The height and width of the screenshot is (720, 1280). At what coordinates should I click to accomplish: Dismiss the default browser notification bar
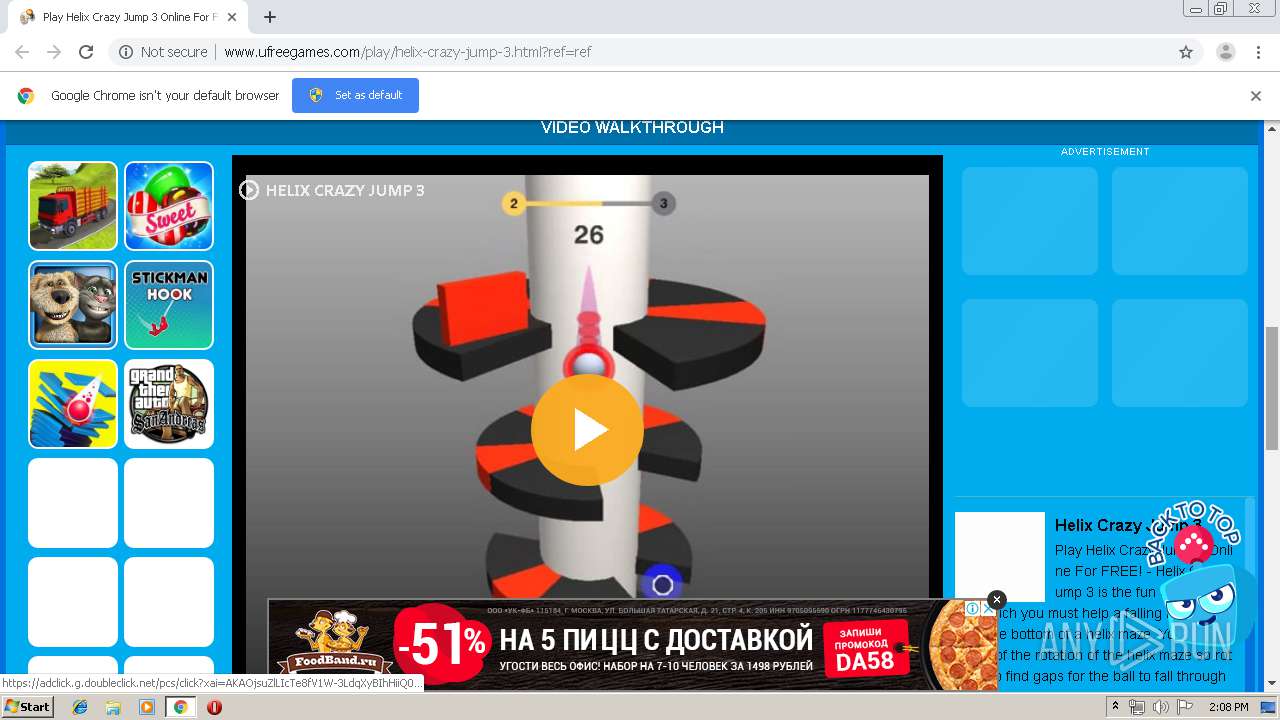1256,96
